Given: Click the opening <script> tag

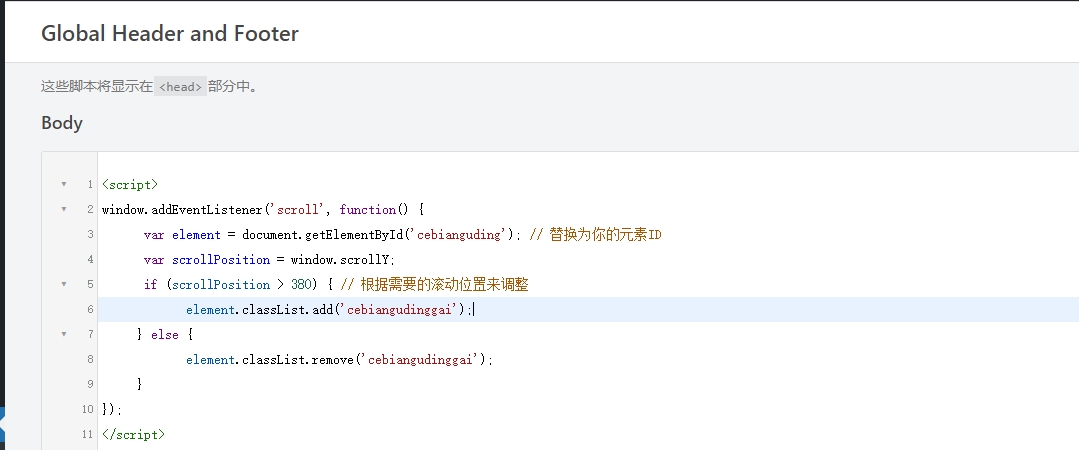Looking at the screenshot, I should [x=130, y=185].
